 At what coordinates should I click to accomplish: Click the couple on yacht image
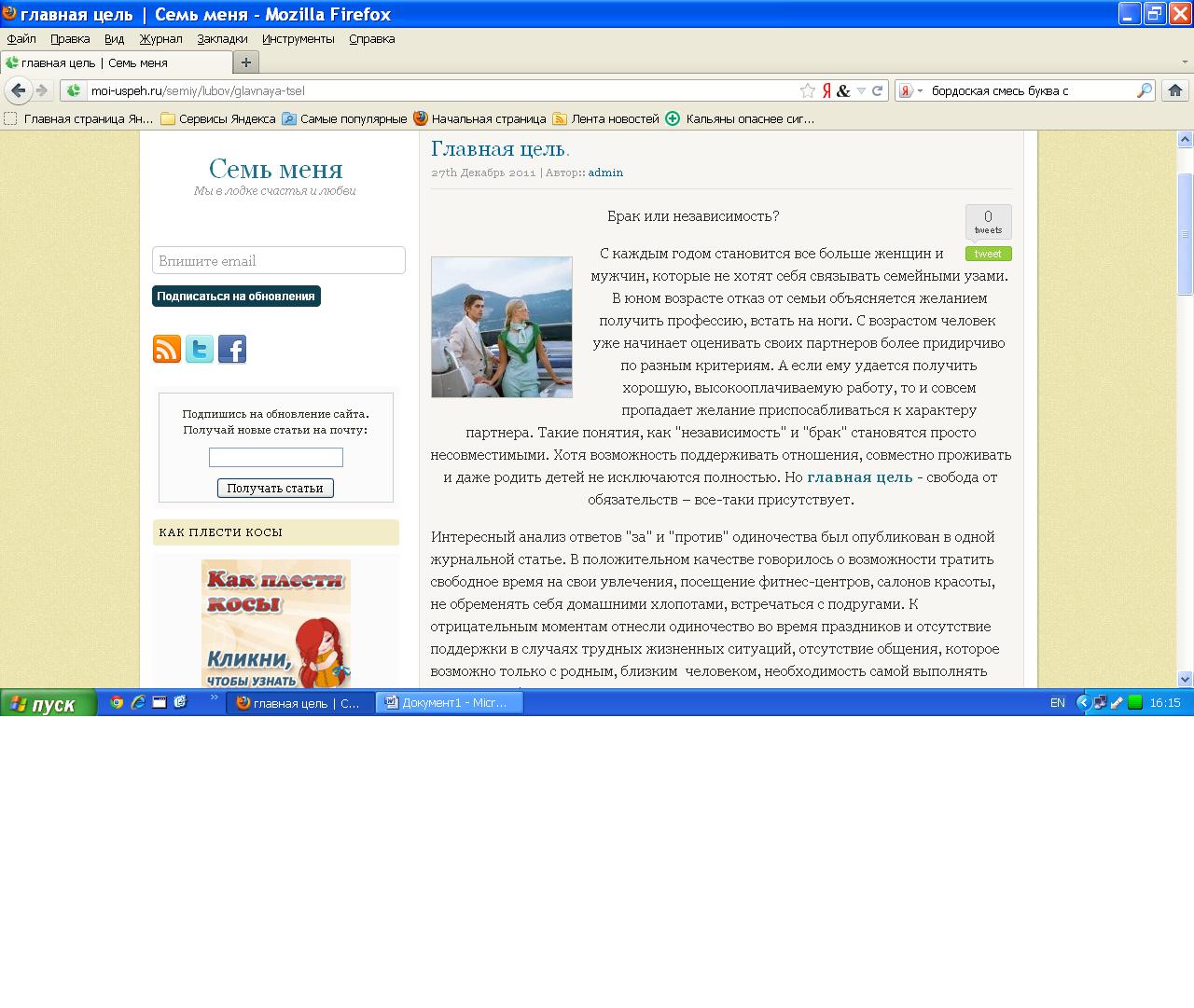pos(502,327)
